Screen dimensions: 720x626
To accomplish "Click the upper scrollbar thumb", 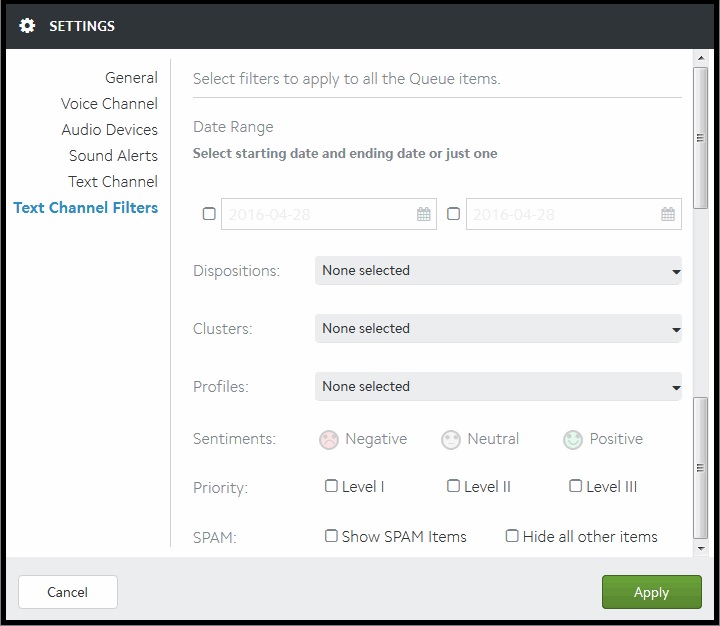I will coord(700,138).
